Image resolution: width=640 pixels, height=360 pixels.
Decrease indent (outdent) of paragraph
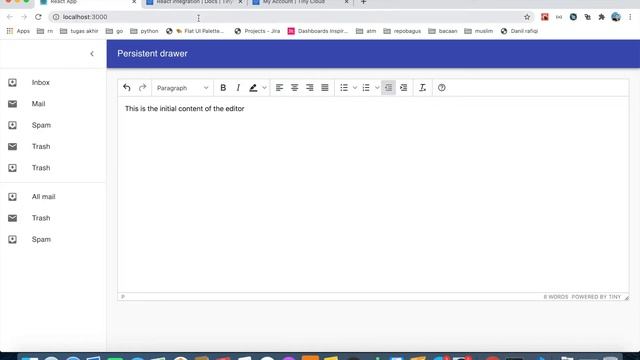click(388, 88)
